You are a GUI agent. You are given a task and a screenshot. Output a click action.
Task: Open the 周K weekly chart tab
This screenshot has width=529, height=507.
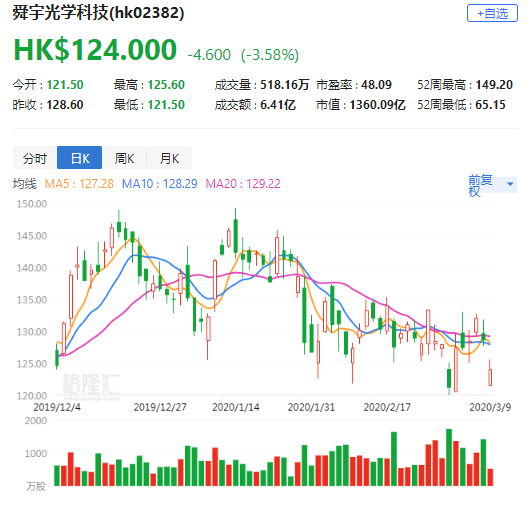click(124, 158)
